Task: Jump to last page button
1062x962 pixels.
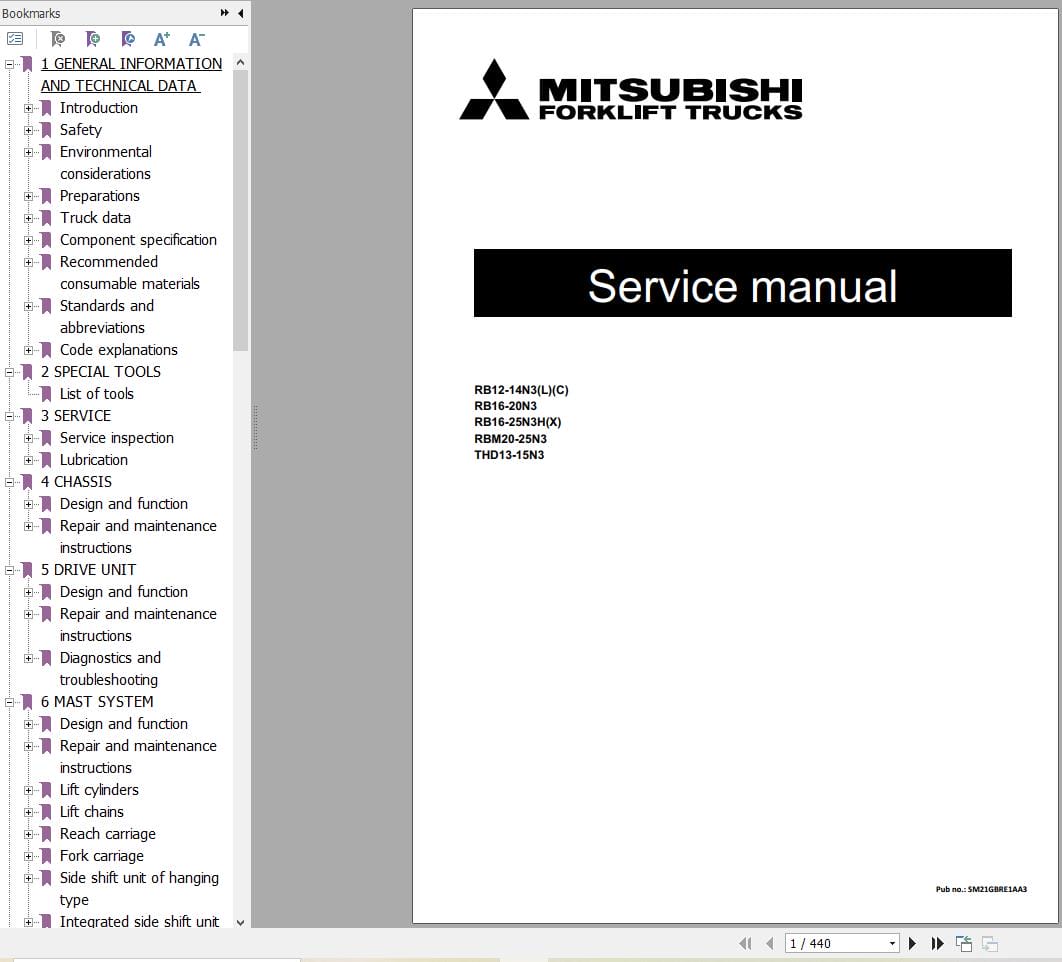Action: coord(937,943)
